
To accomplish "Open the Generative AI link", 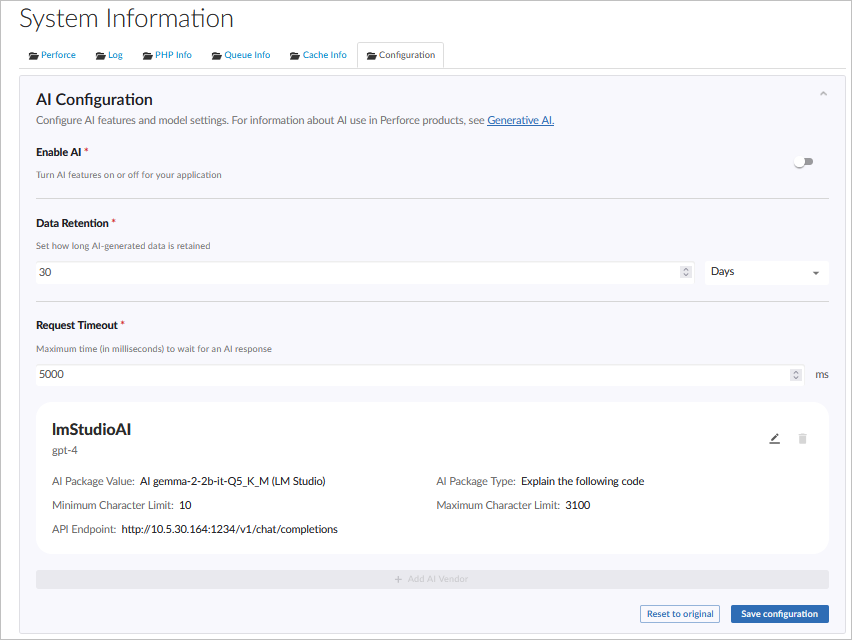I will [x=520, y=121].
